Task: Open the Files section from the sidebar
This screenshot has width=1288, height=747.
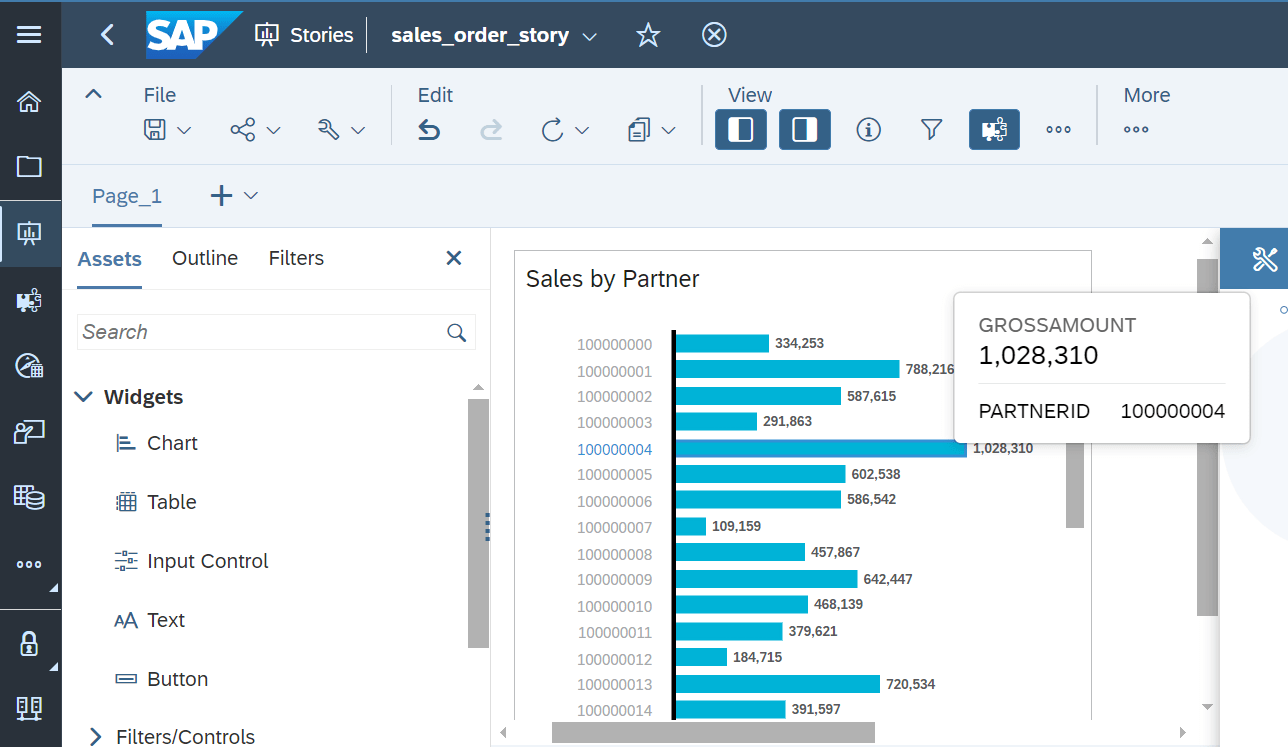Action: coord(30,167)
